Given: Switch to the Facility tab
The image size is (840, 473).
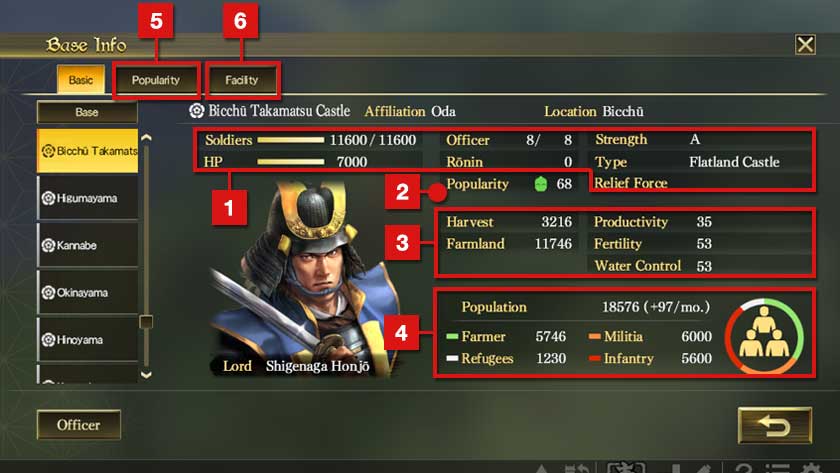Looking at the screenshot, I should [x=242, y=80].
